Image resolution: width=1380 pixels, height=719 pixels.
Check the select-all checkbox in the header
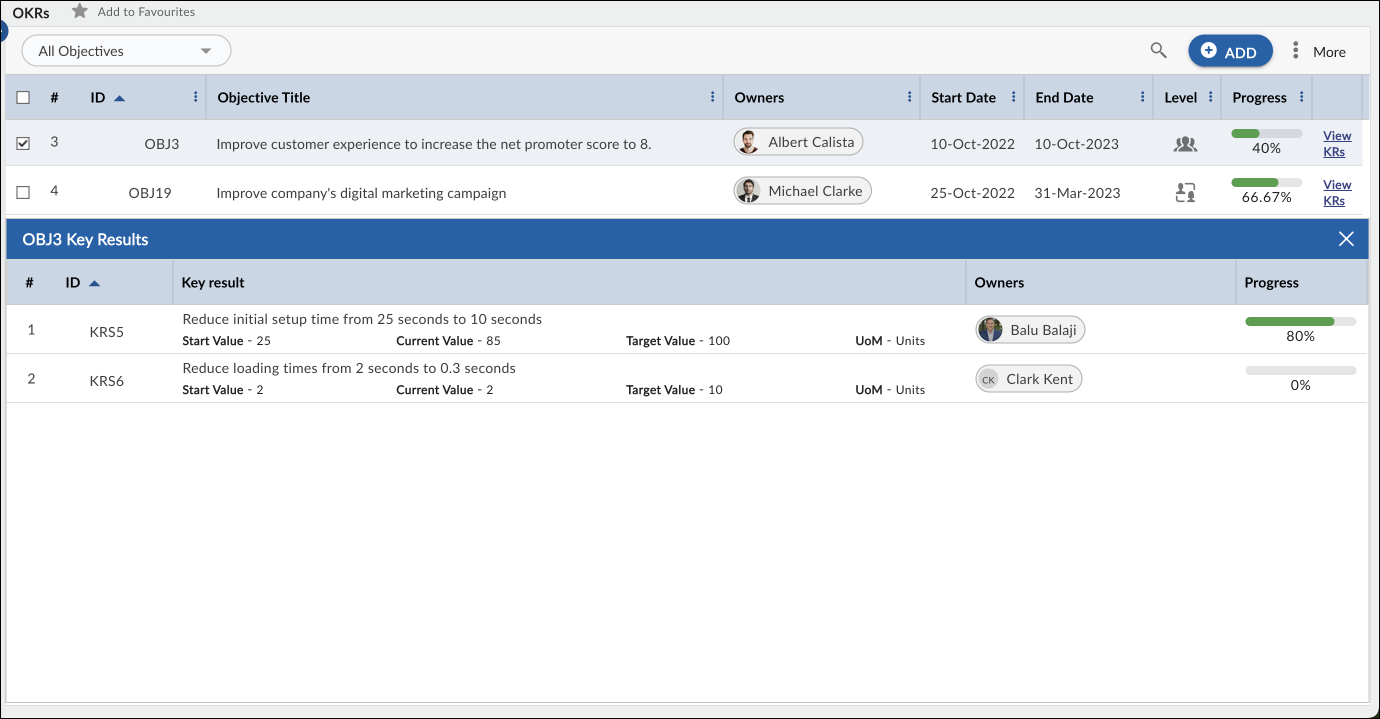point(23,97)
